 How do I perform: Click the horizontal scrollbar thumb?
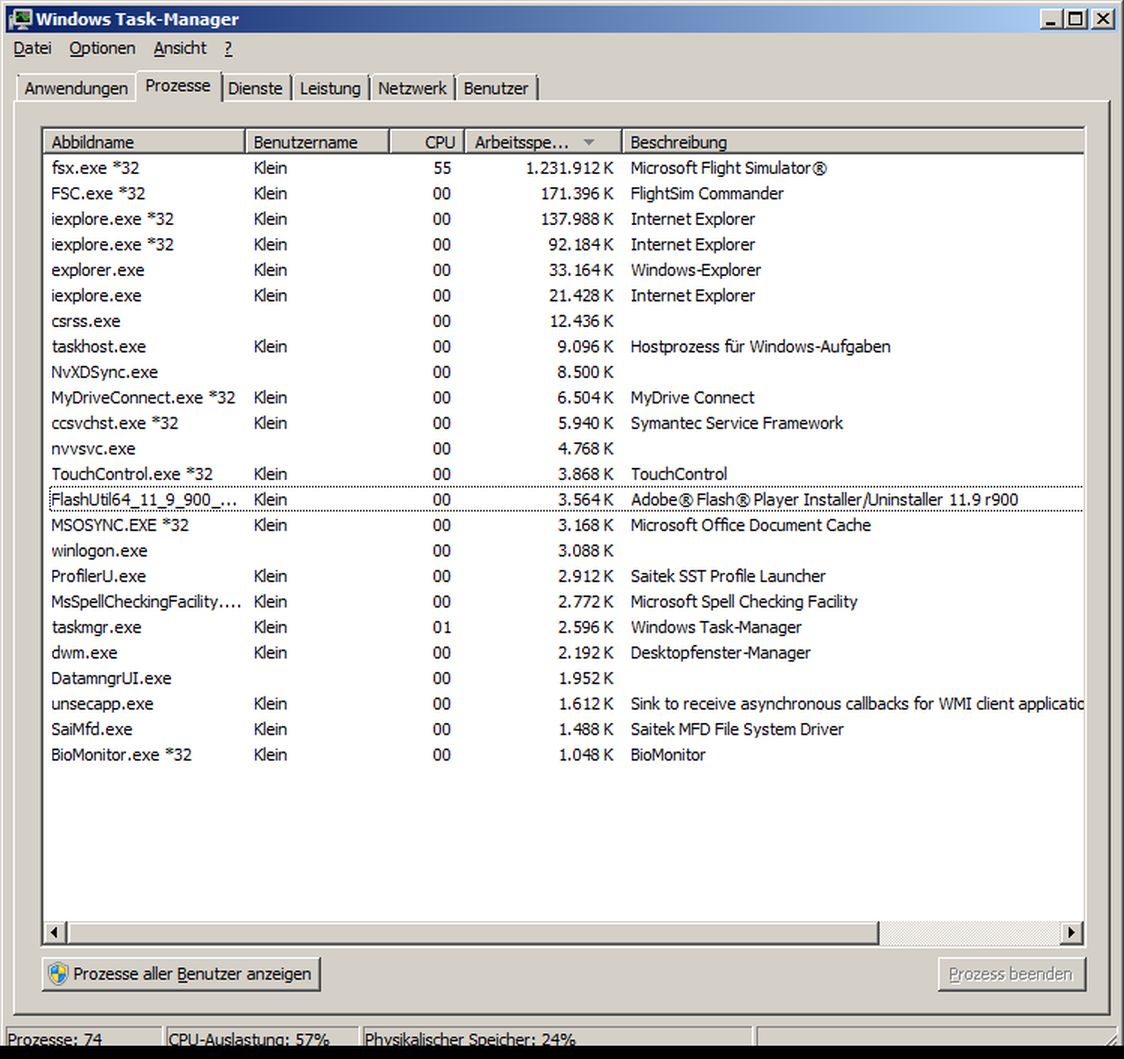click(x=473, y=933)
